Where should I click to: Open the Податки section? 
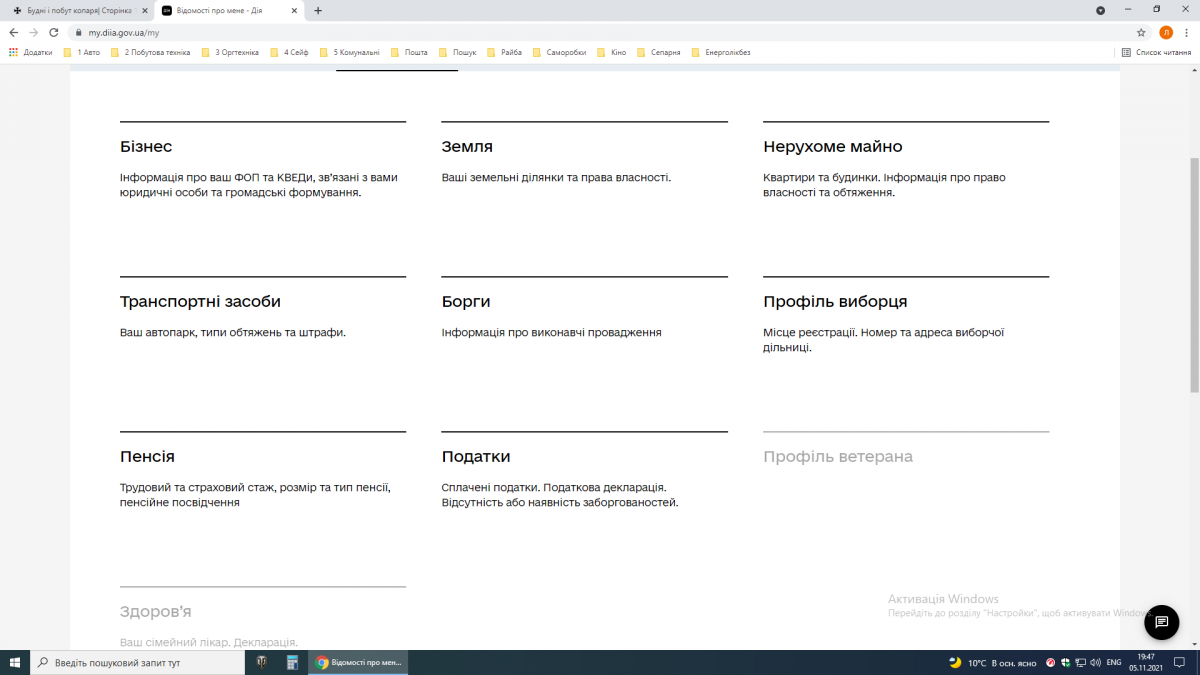(x=476, y=457)
